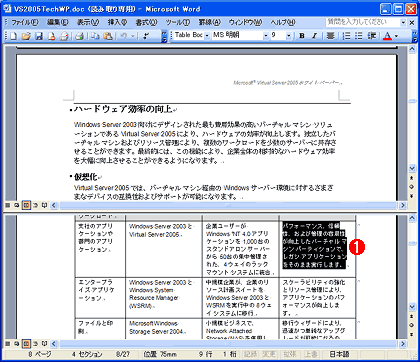Go to next page in upper pane
This screenshot has width=420, height=362.
412,195
